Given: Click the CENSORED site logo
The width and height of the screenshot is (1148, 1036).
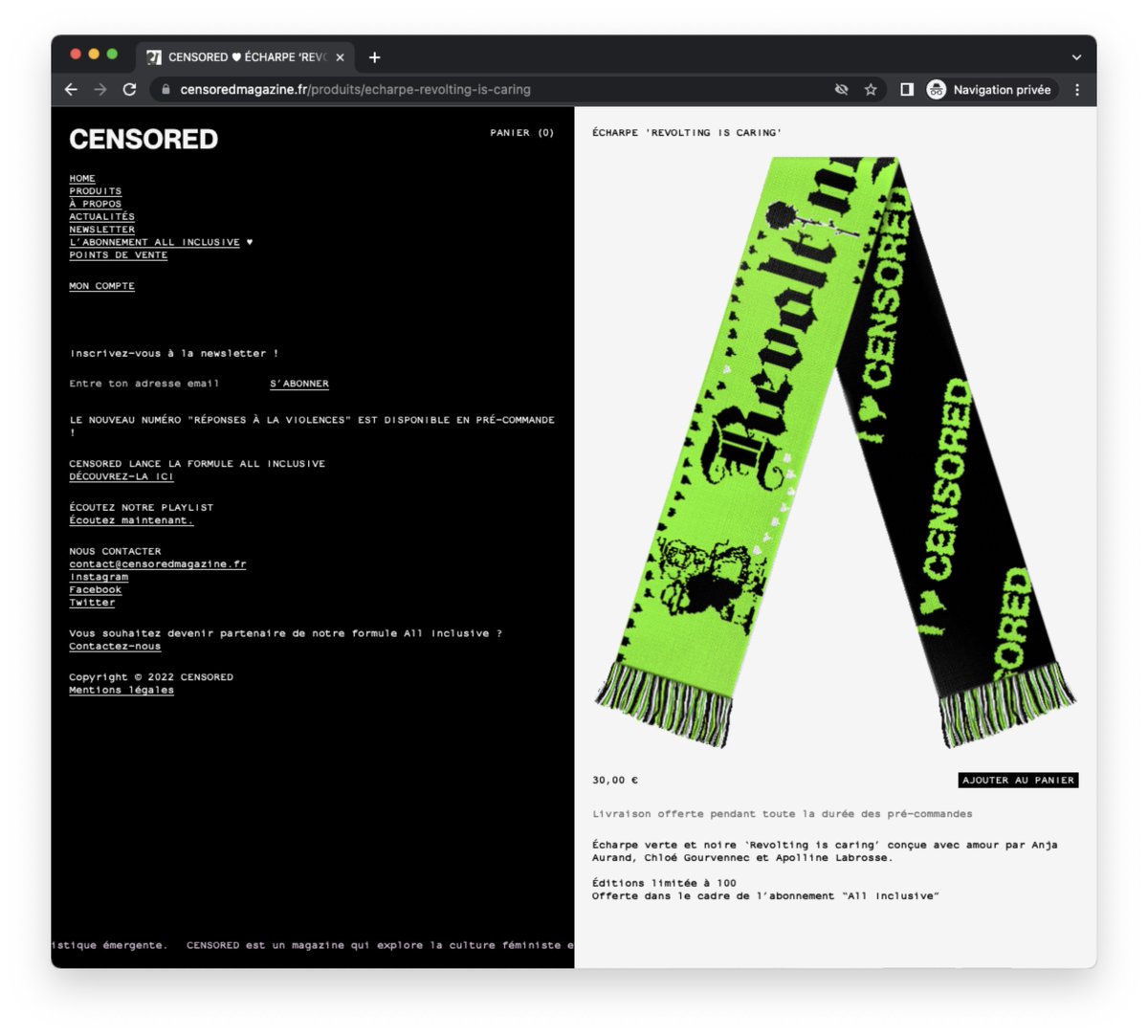Looking at the screenshot, I should 143,140.
